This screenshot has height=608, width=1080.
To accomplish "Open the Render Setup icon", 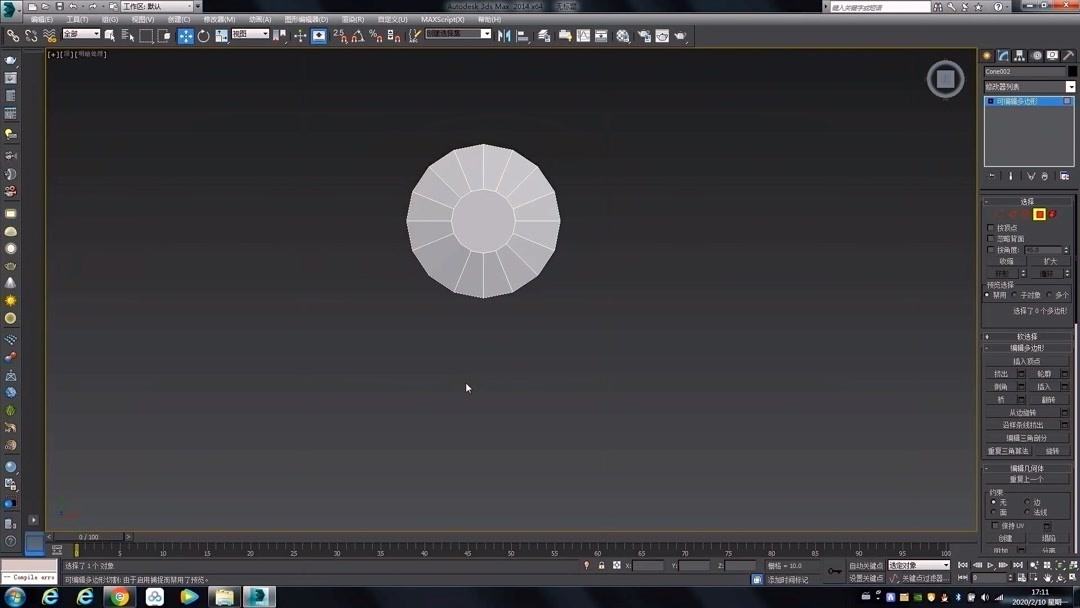I will (645, 35).
